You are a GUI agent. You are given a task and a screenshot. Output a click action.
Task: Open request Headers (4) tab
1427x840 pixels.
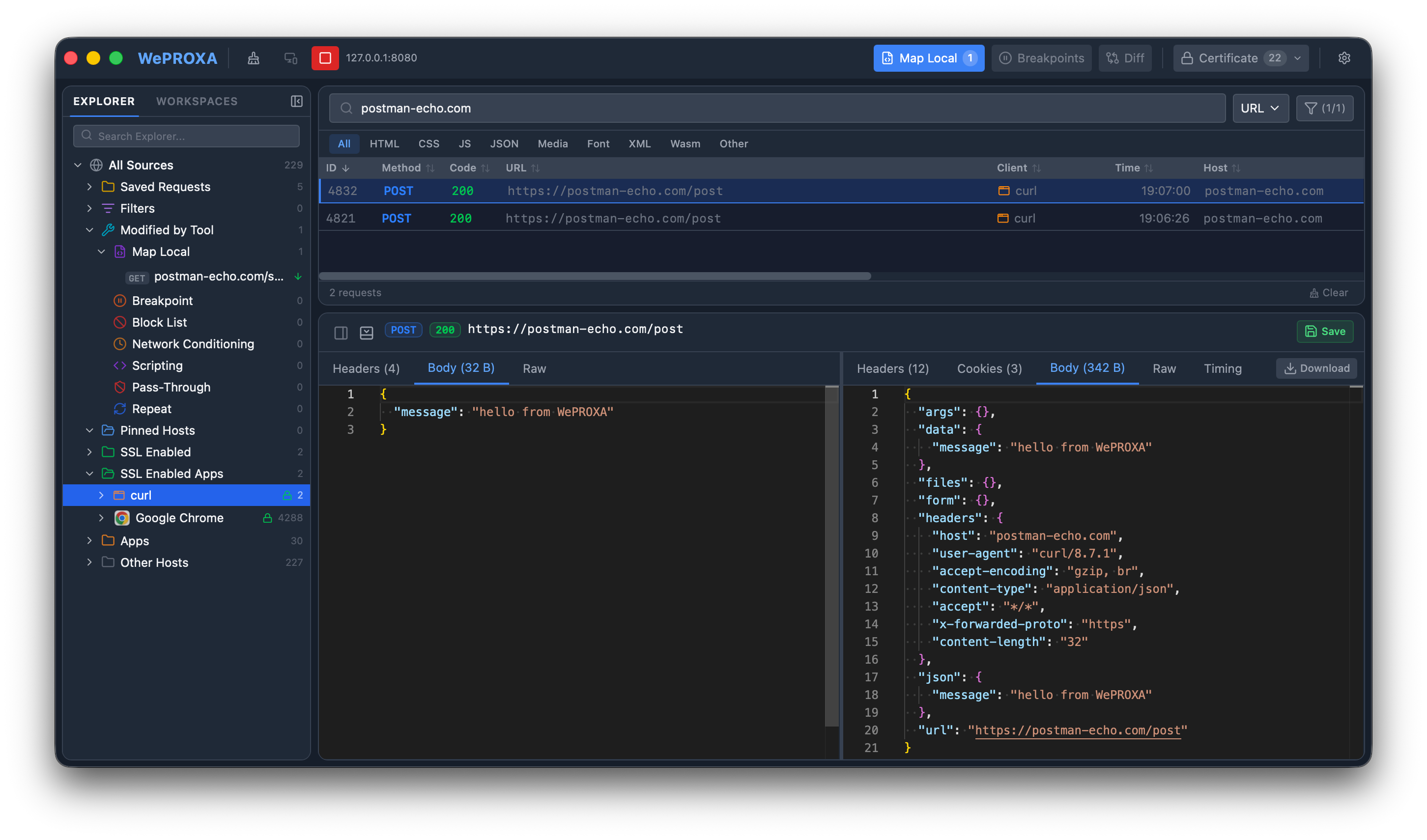366,369
